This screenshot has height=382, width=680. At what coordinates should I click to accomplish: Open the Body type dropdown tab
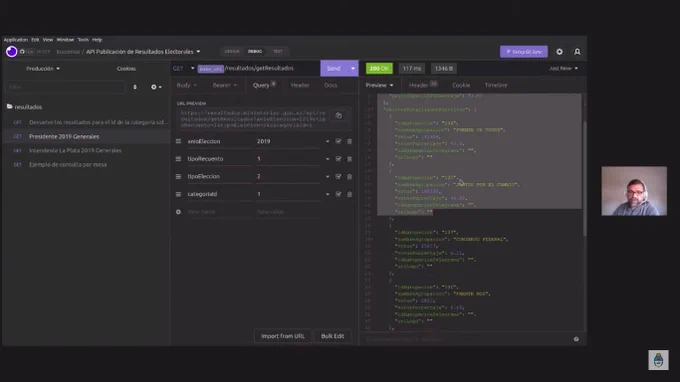(186, 85)
